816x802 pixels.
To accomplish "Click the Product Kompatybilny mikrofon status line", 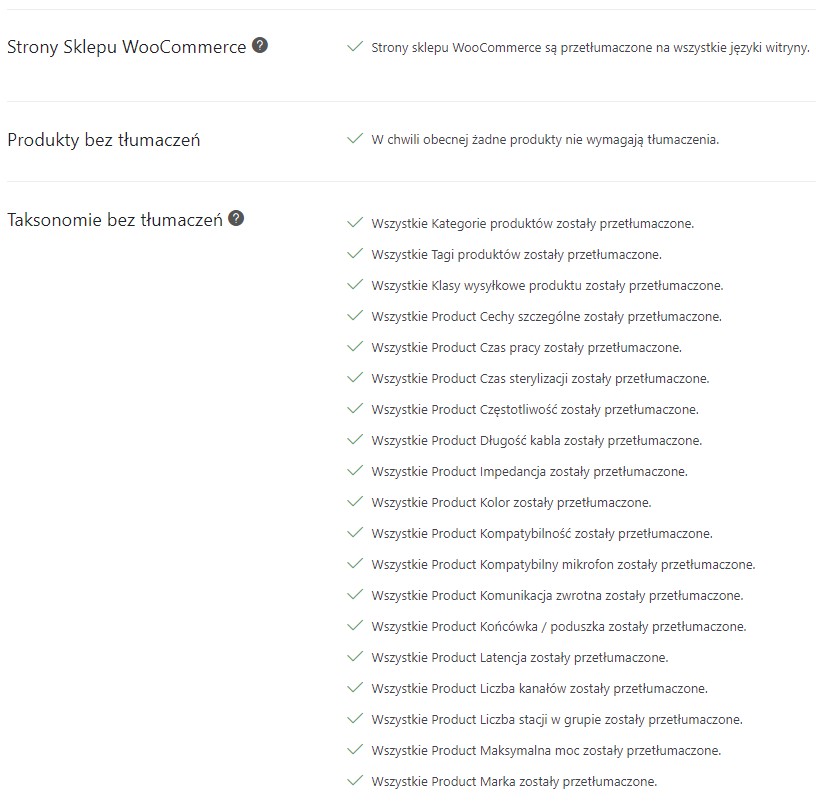I will click(x=563, y=564).
